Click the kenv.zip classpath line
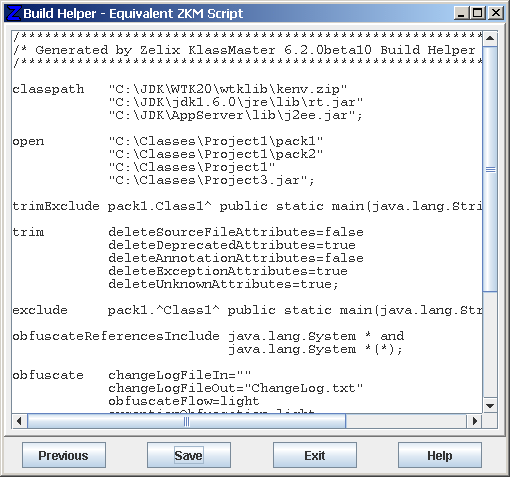This screenshot has width=510, height=477. (228, 89)
